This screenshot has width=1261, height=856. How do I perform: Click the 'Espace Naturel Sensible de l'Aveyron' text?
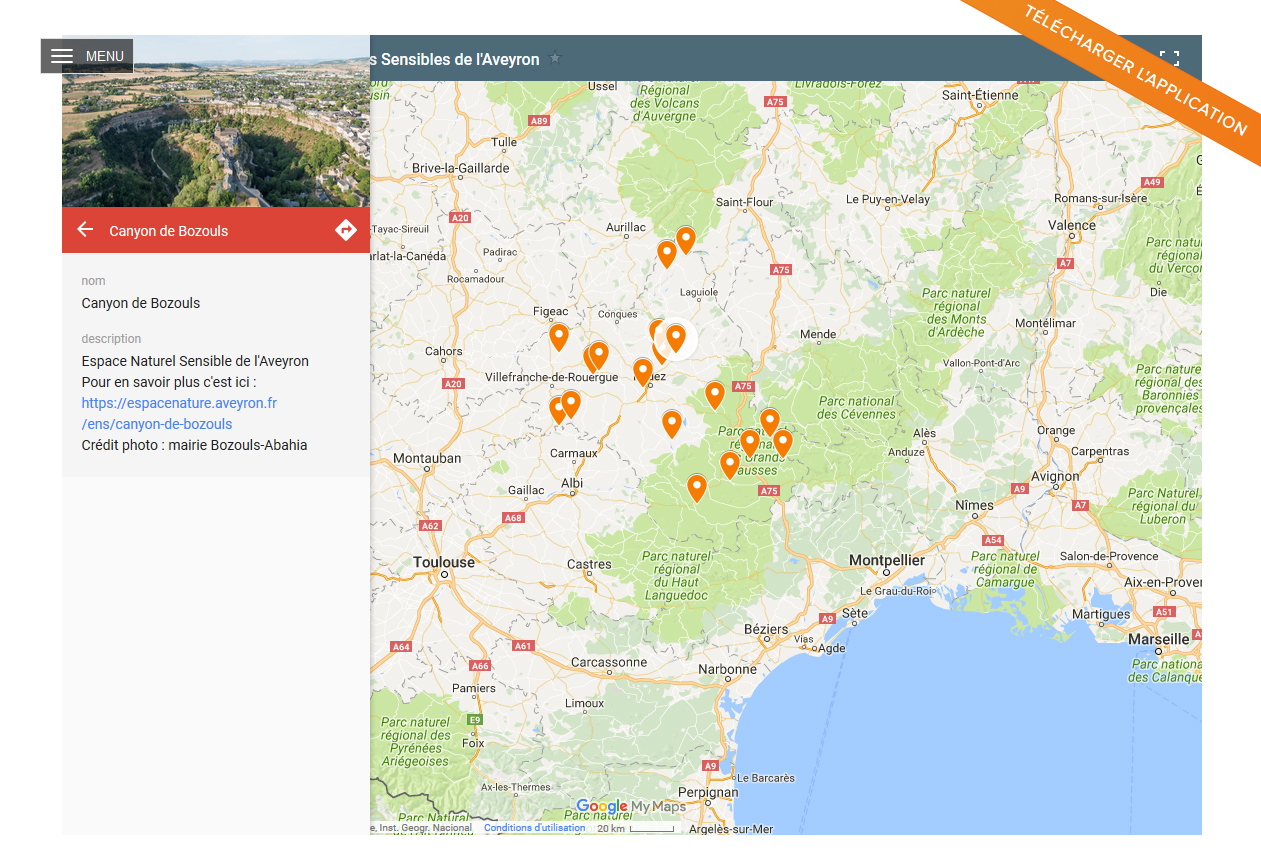point(195,361)
